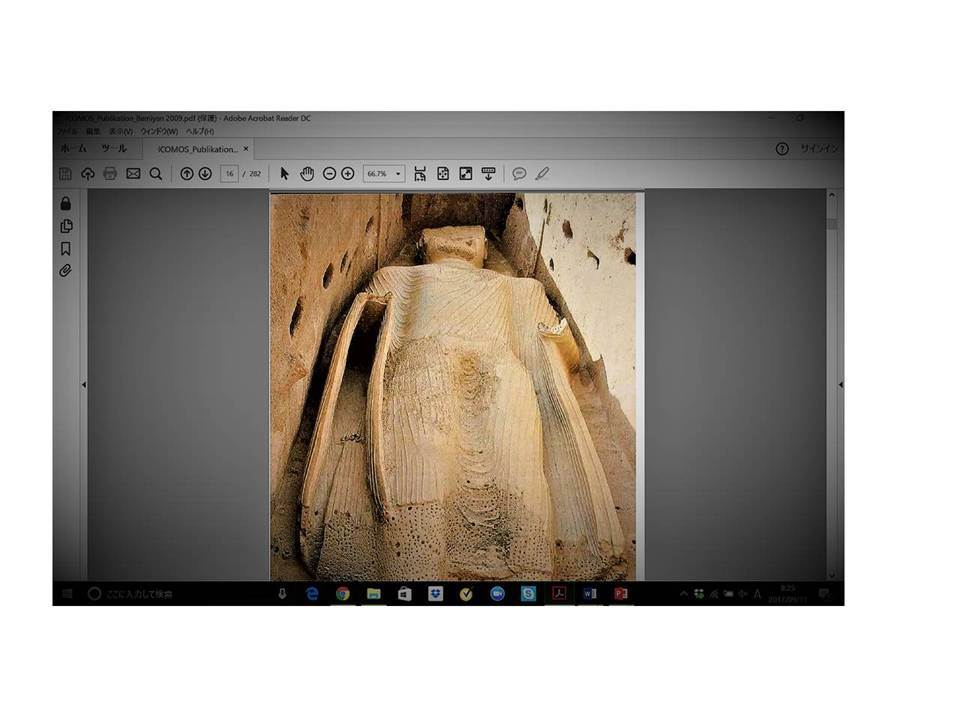Switch to Adobe Acrobat Reader on the taskbar
The height and width of the screenshot is (720, 960).
pos(559,594)
